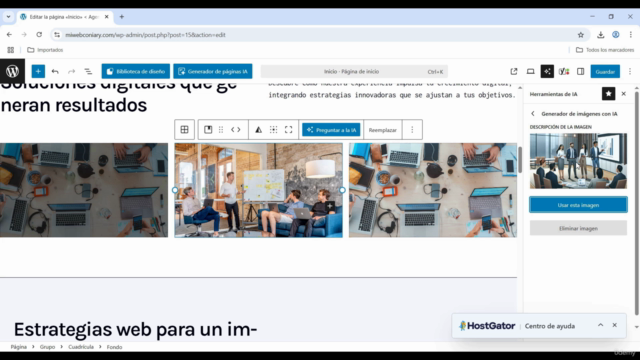640x360 pixels.
Task: Select the left laptops cover image
Action: click(x=84, y=190)
